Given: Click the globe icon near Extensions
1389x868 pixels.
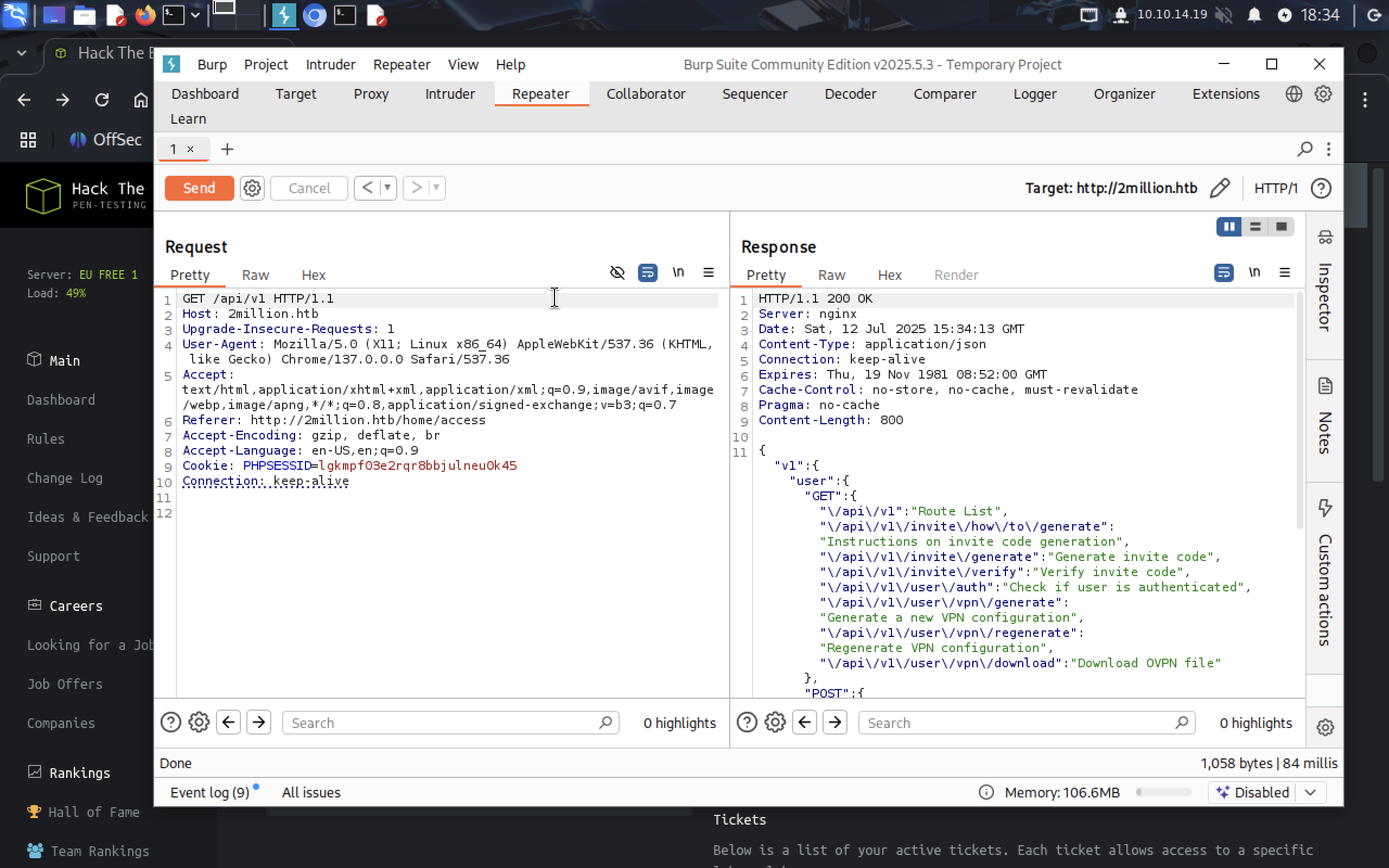Looking at the screenshot, I should pos(1293,93).
